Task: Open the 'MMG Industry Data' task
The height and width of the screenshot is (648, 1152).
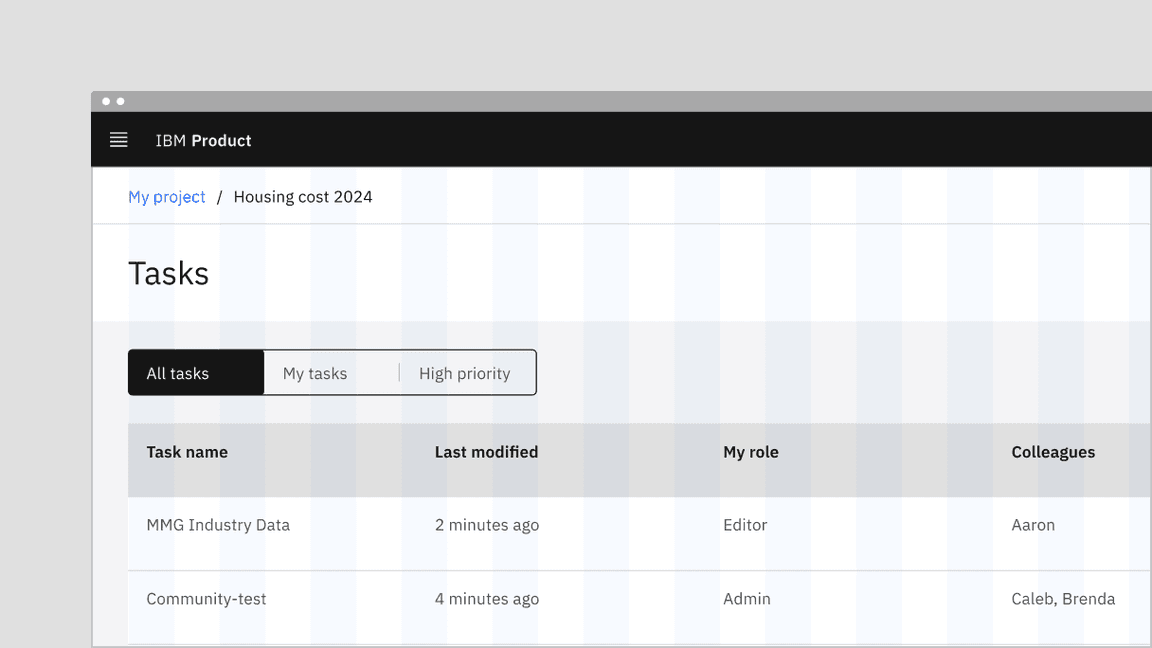Action: pyautogui.click(x=218, y=525)
